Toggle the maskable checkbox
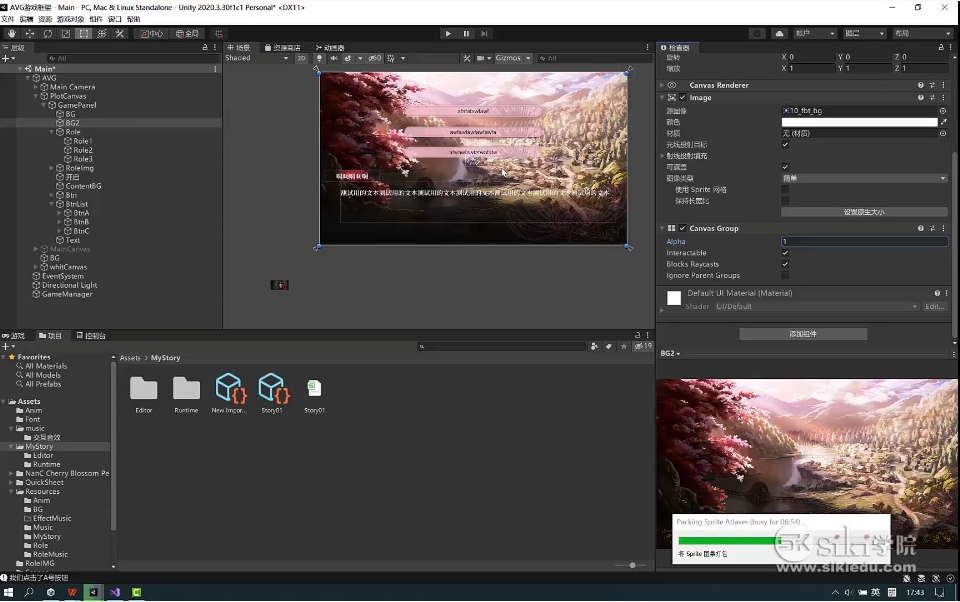The image size is (960, 602). 785,167
